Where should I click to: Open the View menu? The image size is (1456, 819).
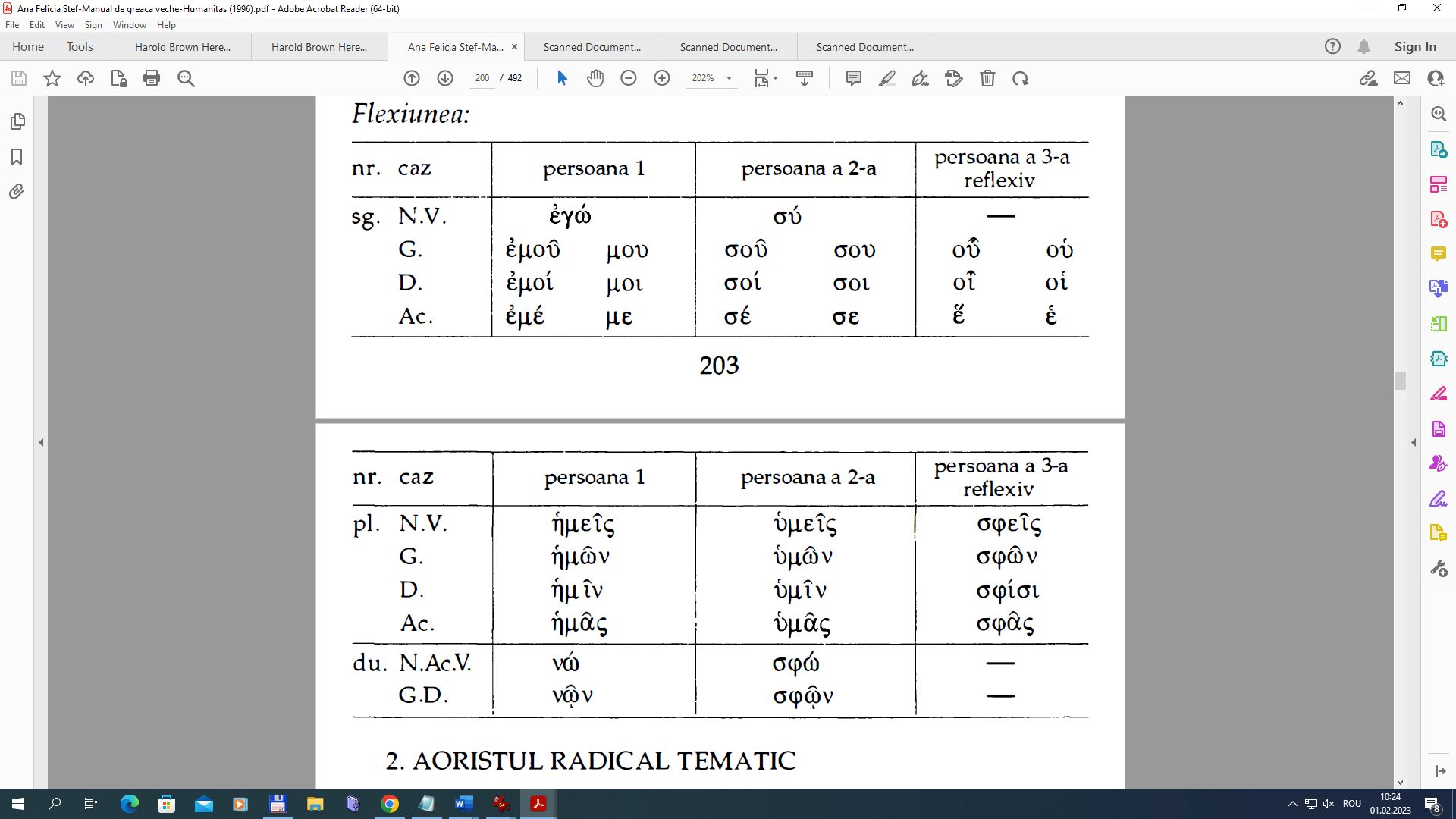[64, 25]
